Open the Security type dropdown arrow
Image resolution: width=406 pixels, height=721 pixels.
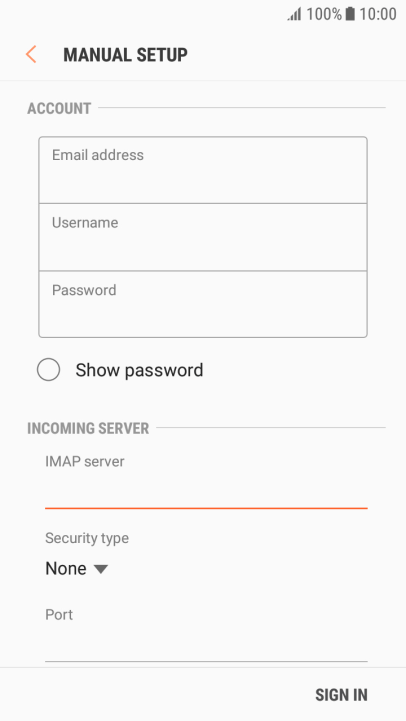(x=101, y=569)
